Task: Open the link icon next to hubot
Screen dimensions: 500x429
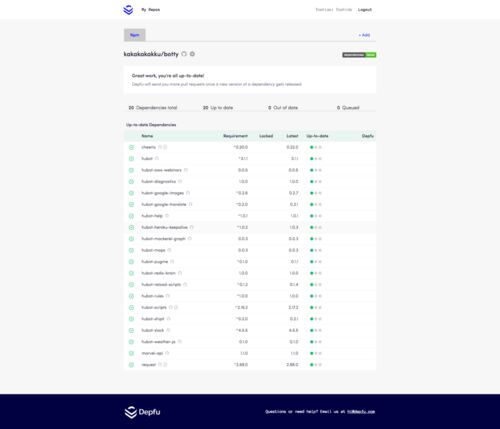Action: point(157,158)
